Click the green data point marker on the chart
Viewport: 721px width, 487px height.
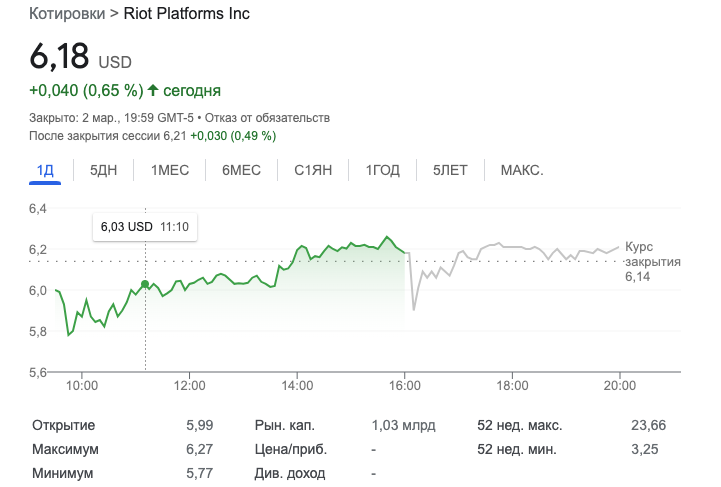pos(146,285)
